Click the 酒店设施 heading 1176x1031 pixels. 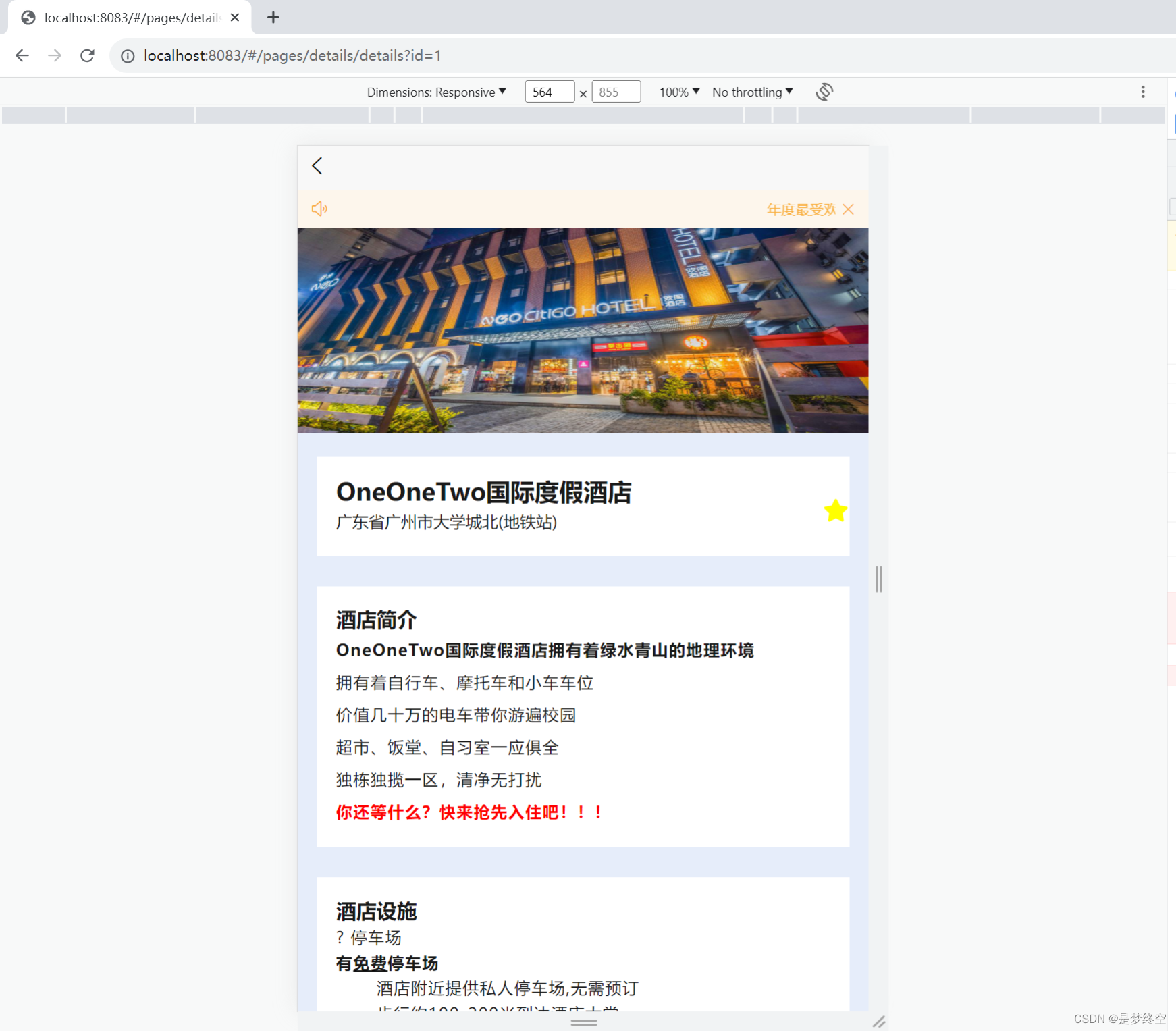377,911
